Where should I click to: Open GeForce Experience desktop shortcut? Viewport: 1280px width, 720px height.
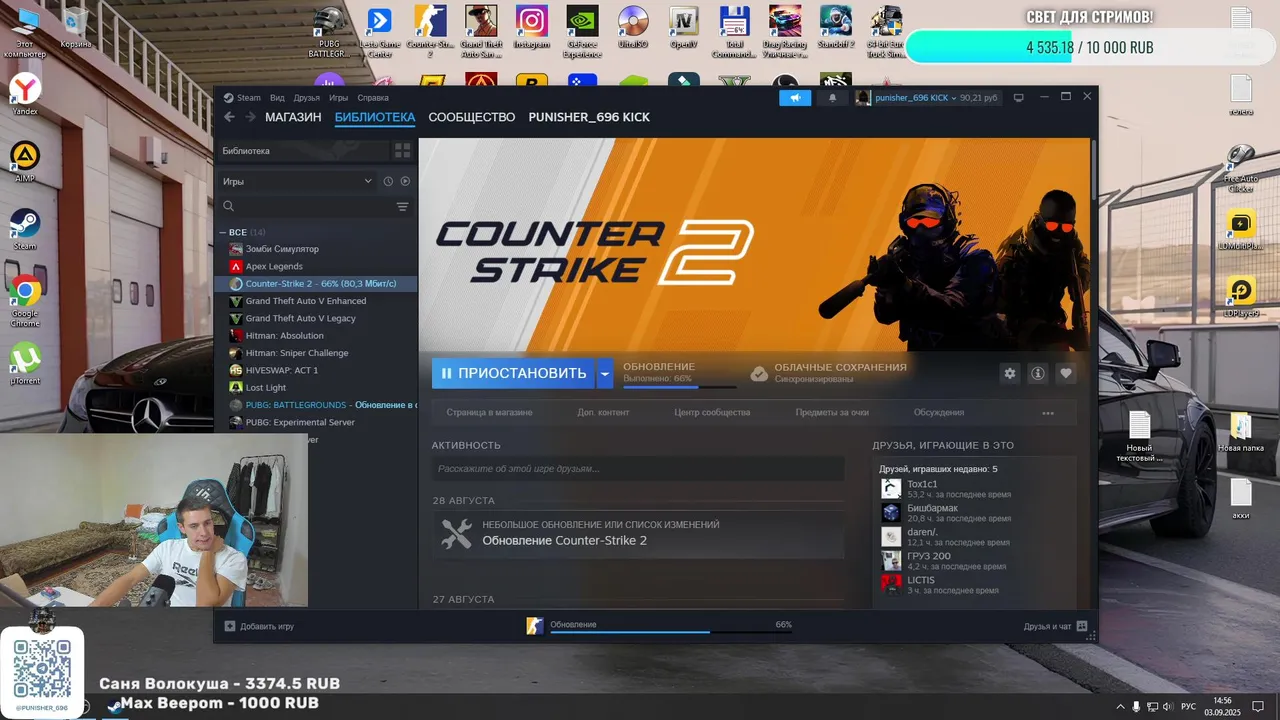point(582,32)
